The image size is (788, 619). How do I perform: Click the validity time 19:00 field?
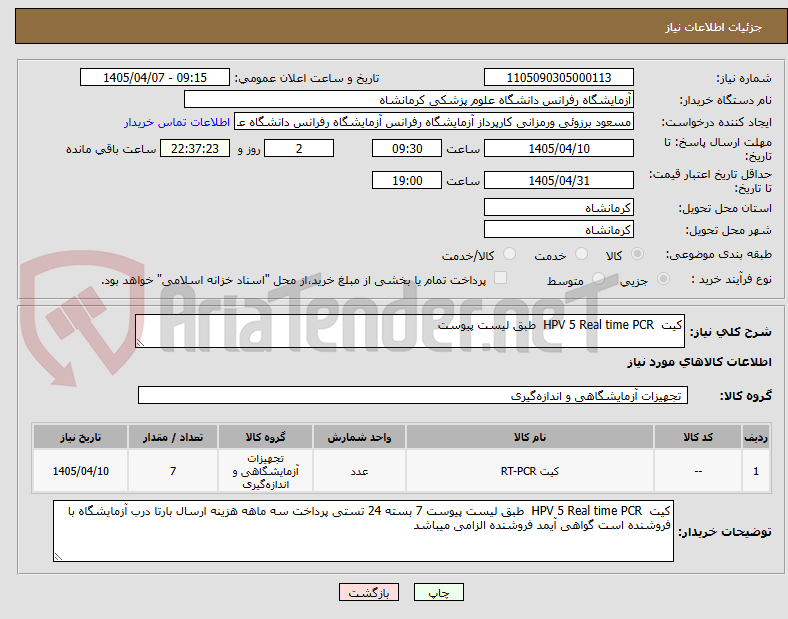(407, 180)
